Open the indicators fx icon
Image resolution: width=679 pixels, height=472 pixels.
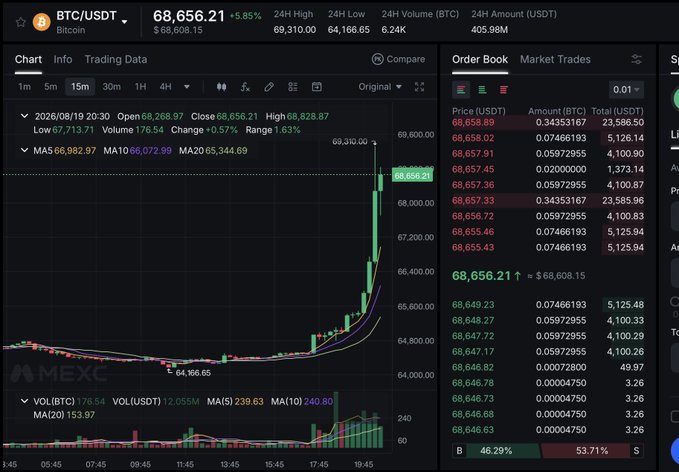245,87
